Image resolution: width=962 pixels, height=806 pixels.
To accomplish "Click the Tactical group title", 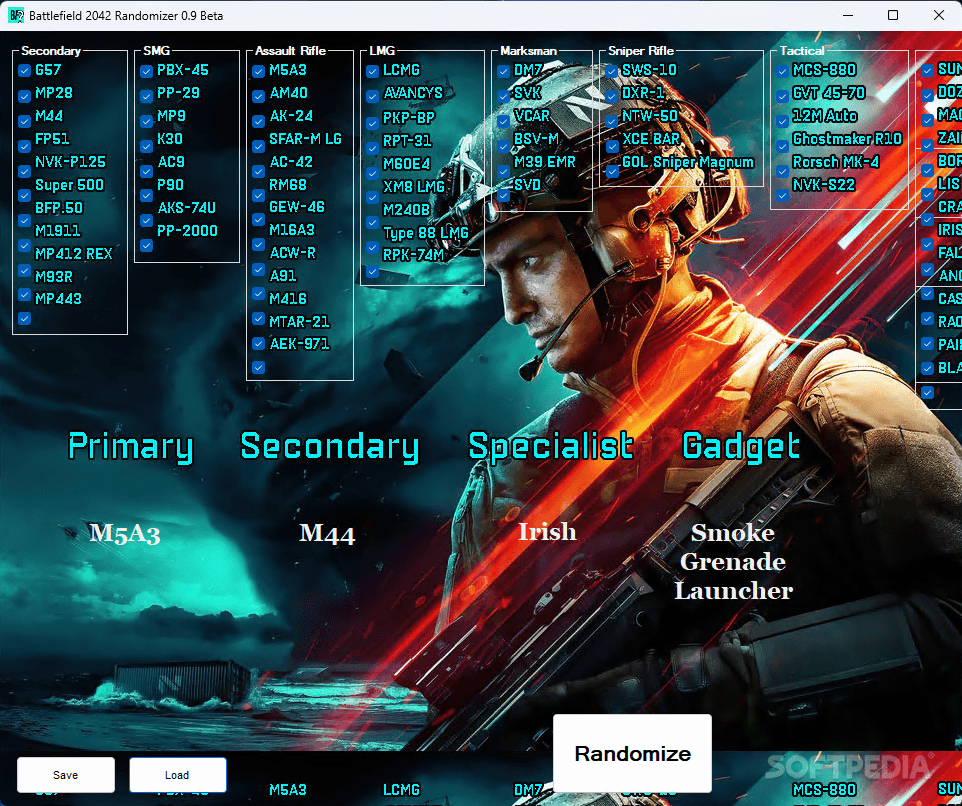I will (802, 51).
